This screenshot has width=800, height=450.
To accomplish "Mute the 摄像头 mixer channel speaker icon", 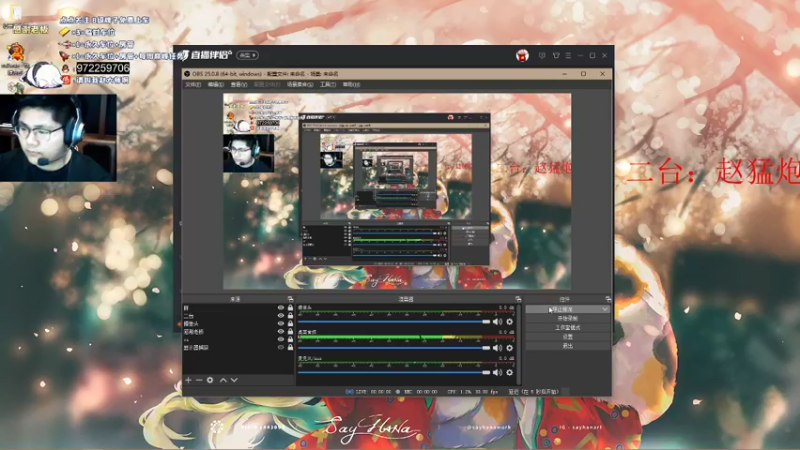I will 497,322.
